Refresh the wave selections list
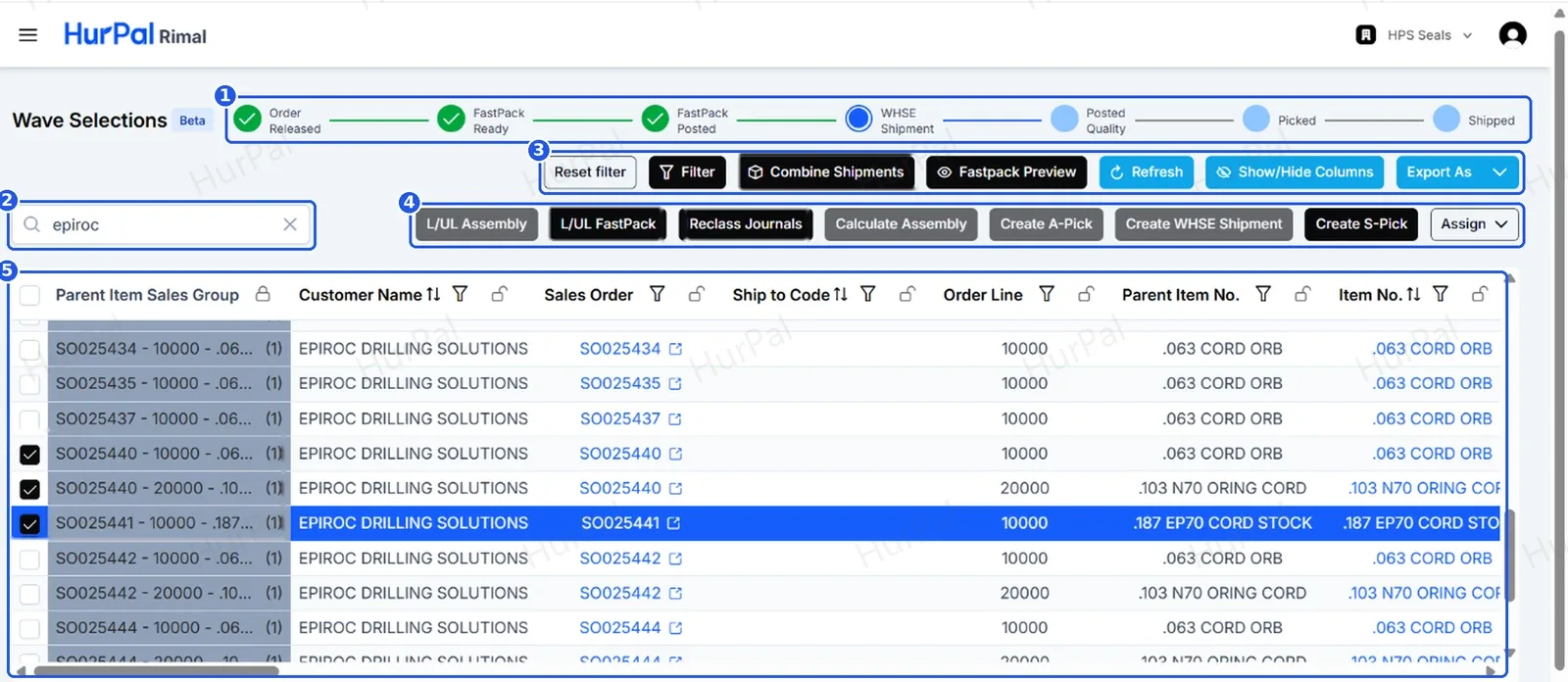 coord(1147,172)
